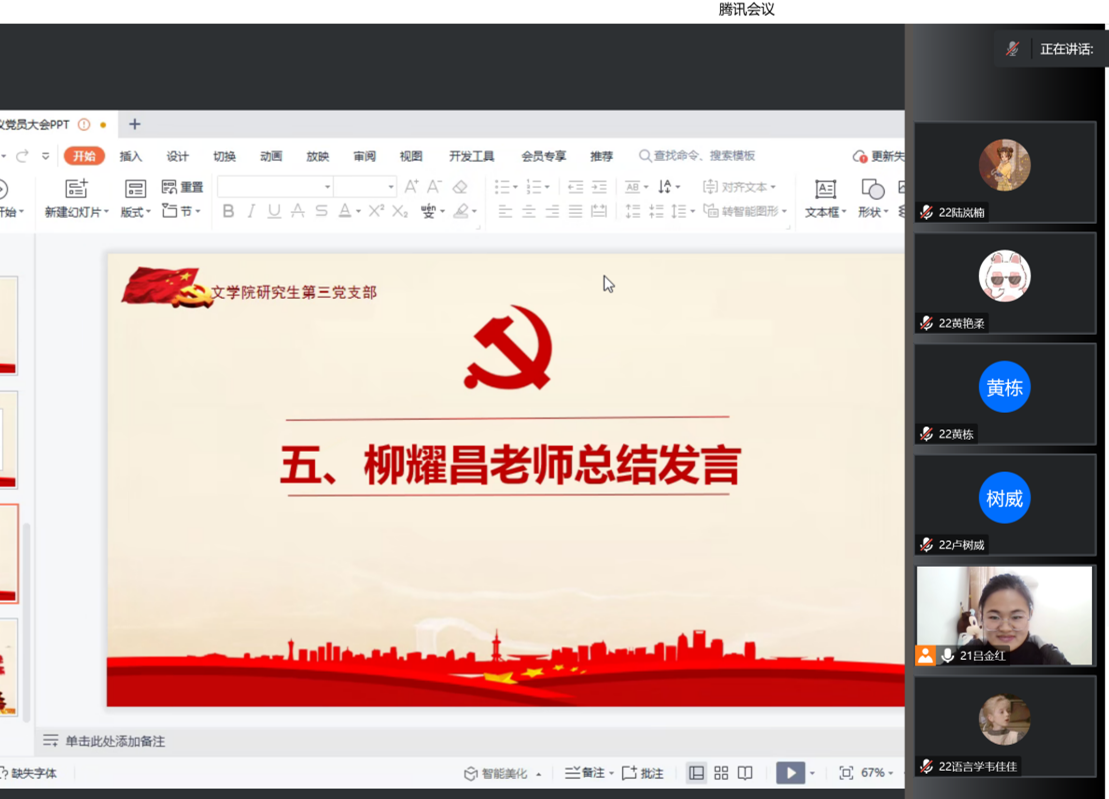Open the font size dropdown
Screen dimensions: 1109x799
pyautogui.click(x=390, y=187)
